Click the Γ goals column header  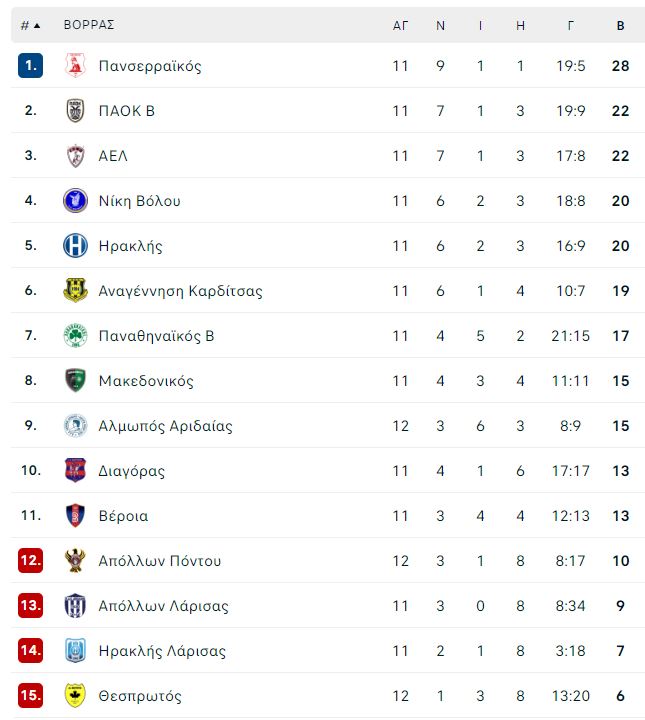coord(571,25)
